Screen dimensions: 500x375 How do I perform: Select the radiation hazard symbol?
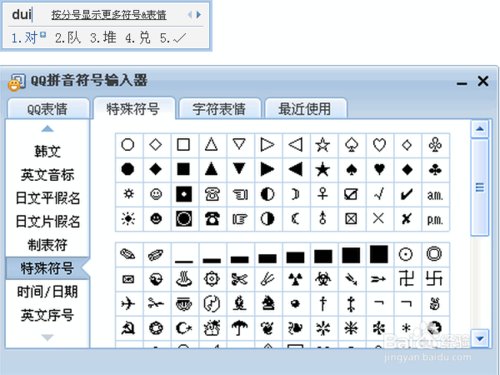pos(295,279)
